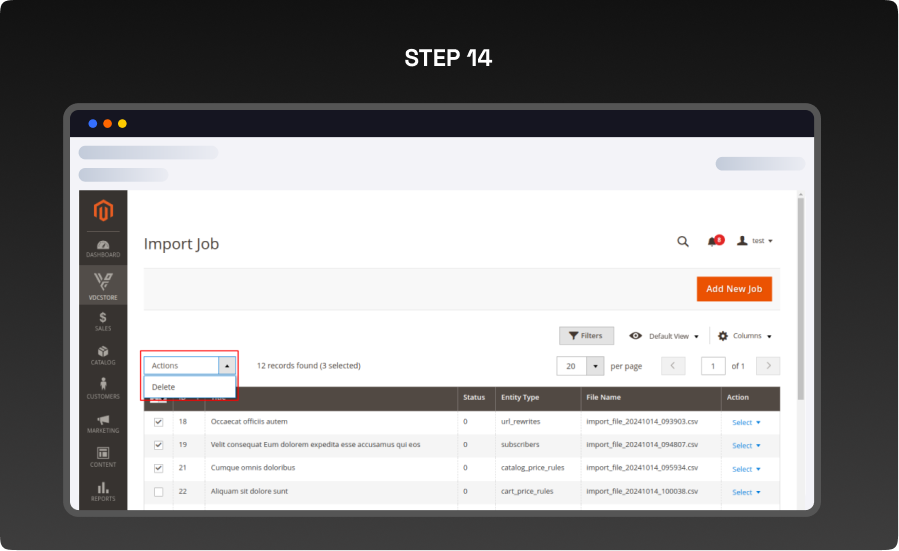Open the Catalog sidebar menu
This screenshot has width=899, height=551.
(103, 355)
